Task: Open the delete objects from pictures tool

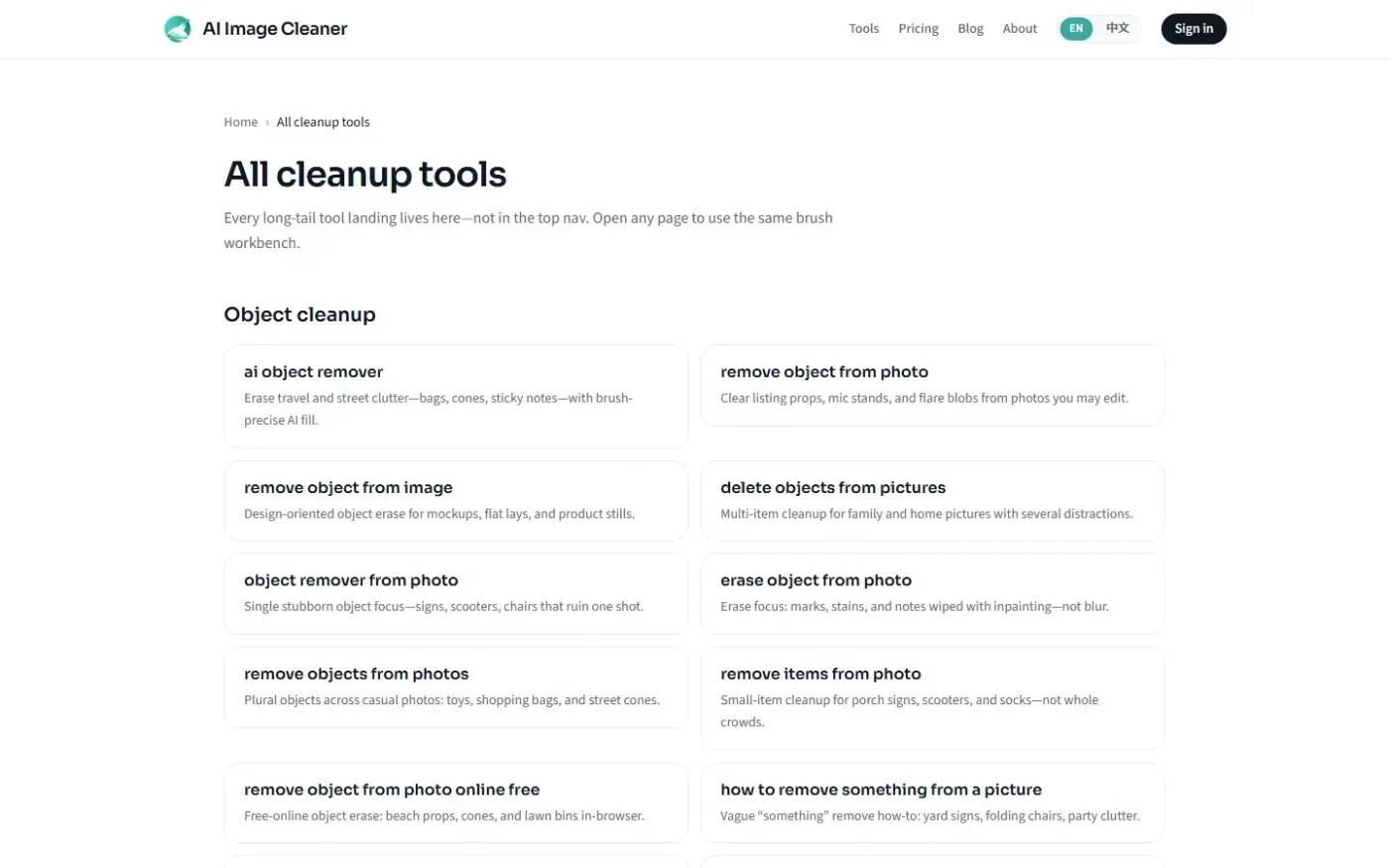Action: (933, 501)
